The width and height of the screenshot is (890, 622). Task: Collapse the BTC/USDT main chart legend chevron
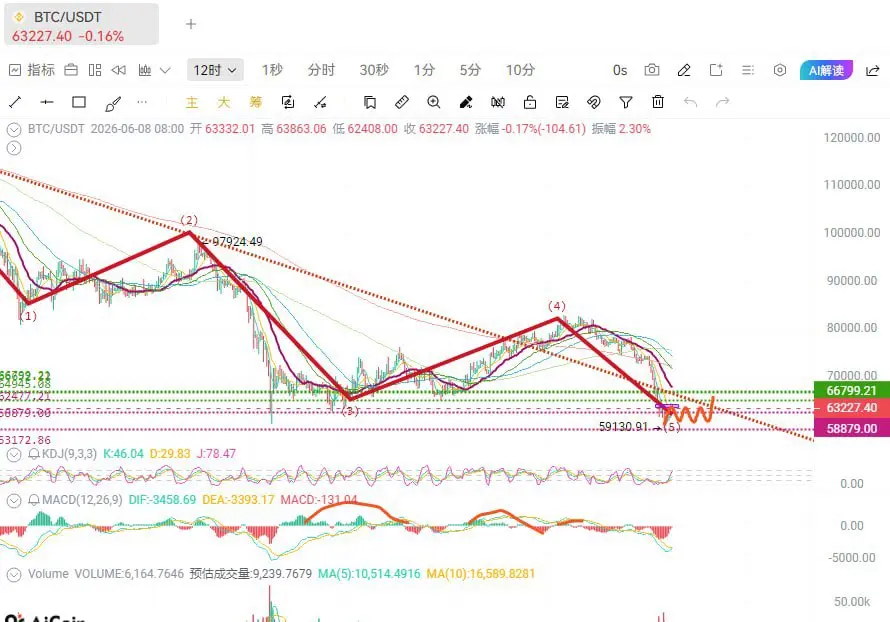pyautogui.click(x=14, y=129)
